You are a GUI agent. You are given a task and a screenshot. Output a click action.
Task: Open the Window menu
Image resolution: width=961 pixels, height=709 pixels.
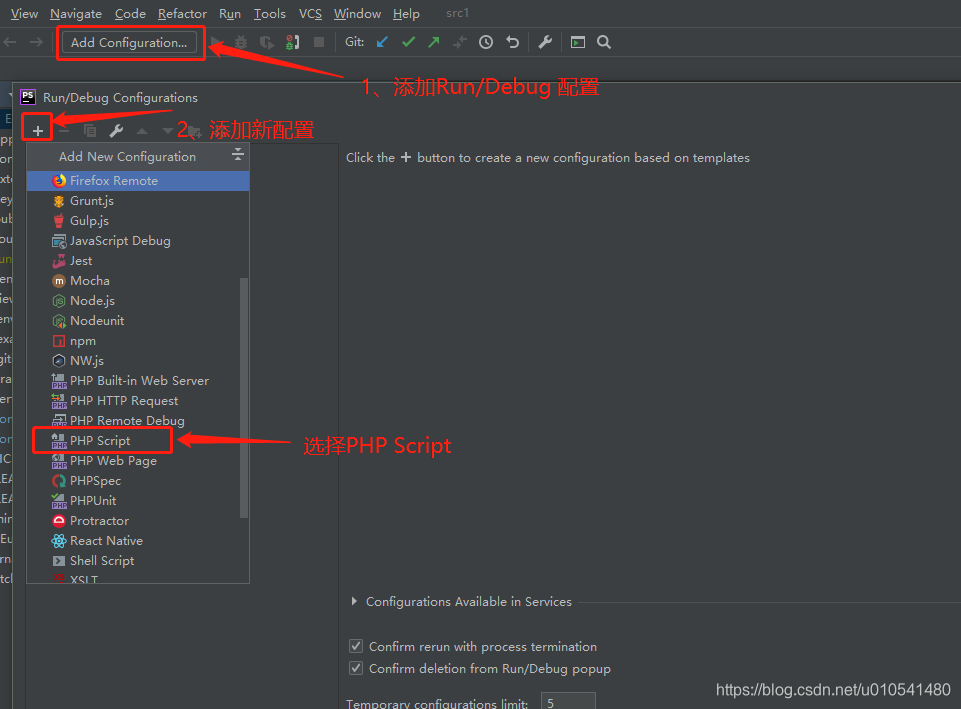click(x=357, y=13)
